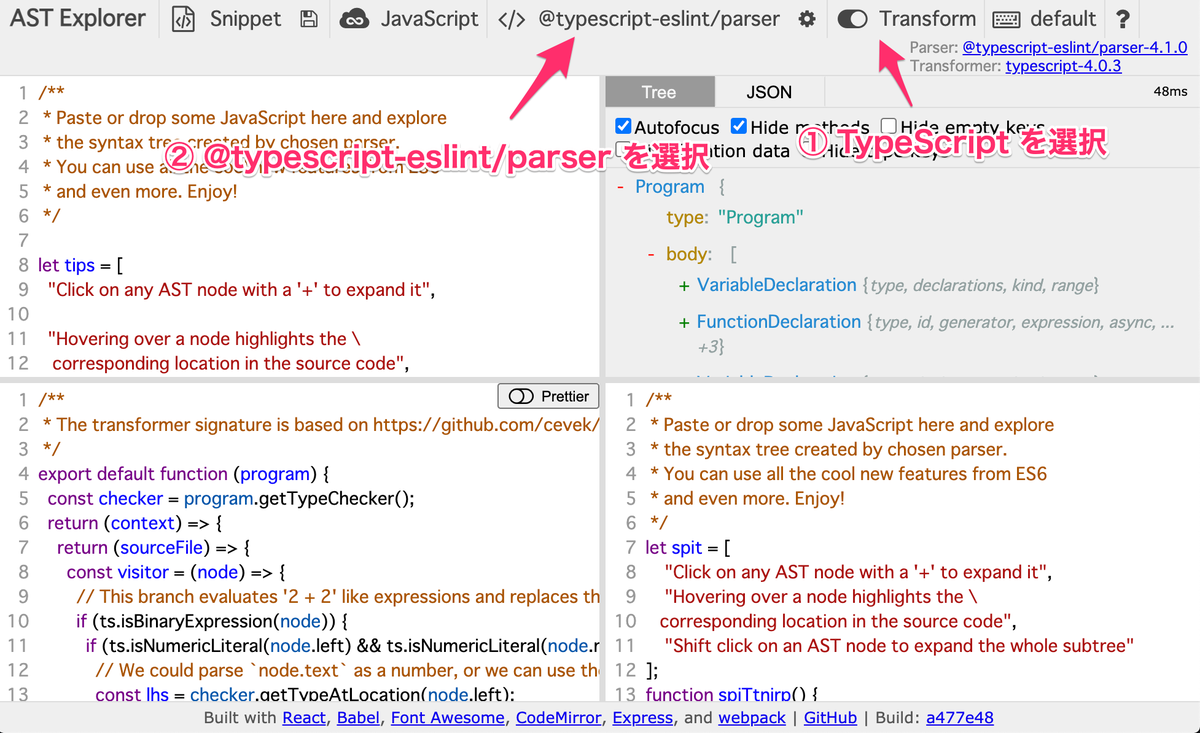
Task: Check the Hide empty keys checkbox
Action: pyautogui.click(x=889, y=127)
